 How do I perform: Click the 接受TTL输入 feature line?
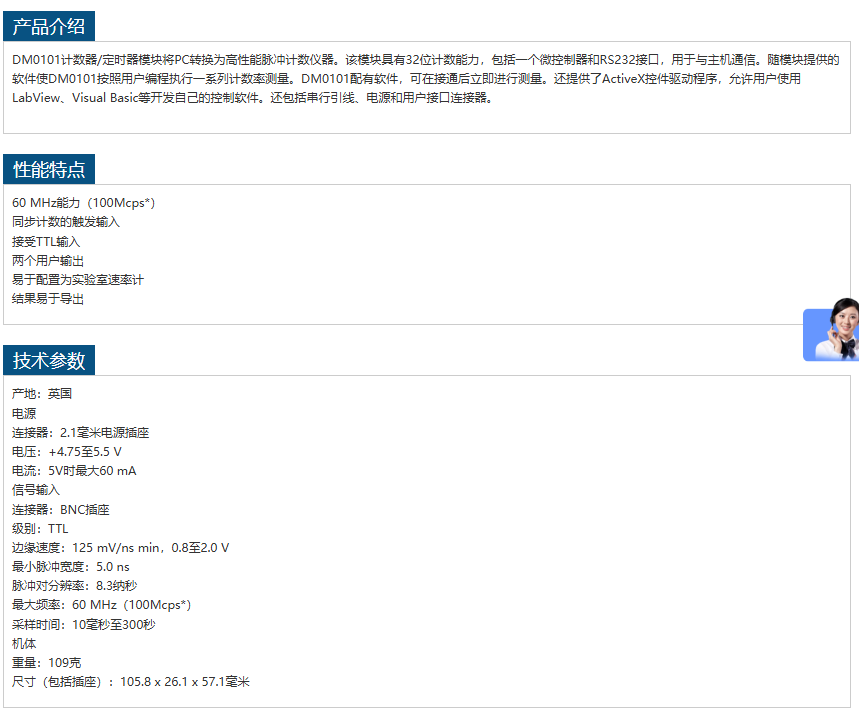pyautogui.click(x=46, y=242)
